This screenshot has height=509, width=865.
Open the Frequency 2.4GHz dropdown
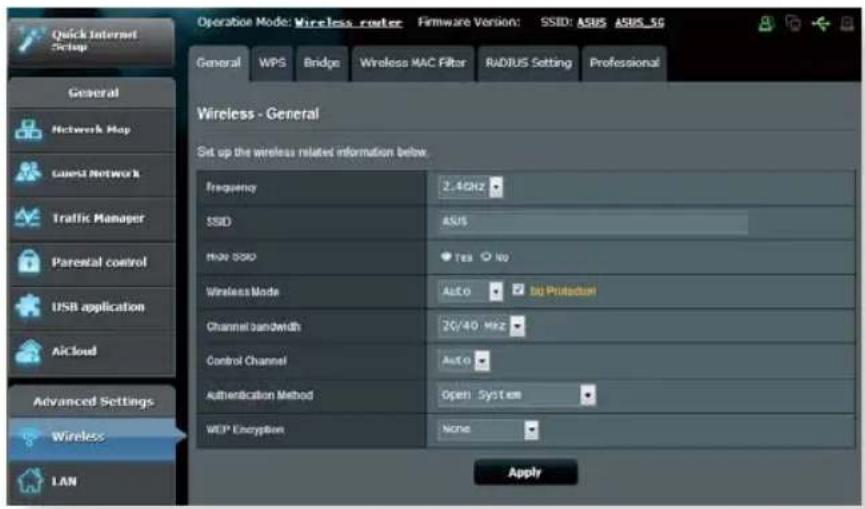[471, 187]
